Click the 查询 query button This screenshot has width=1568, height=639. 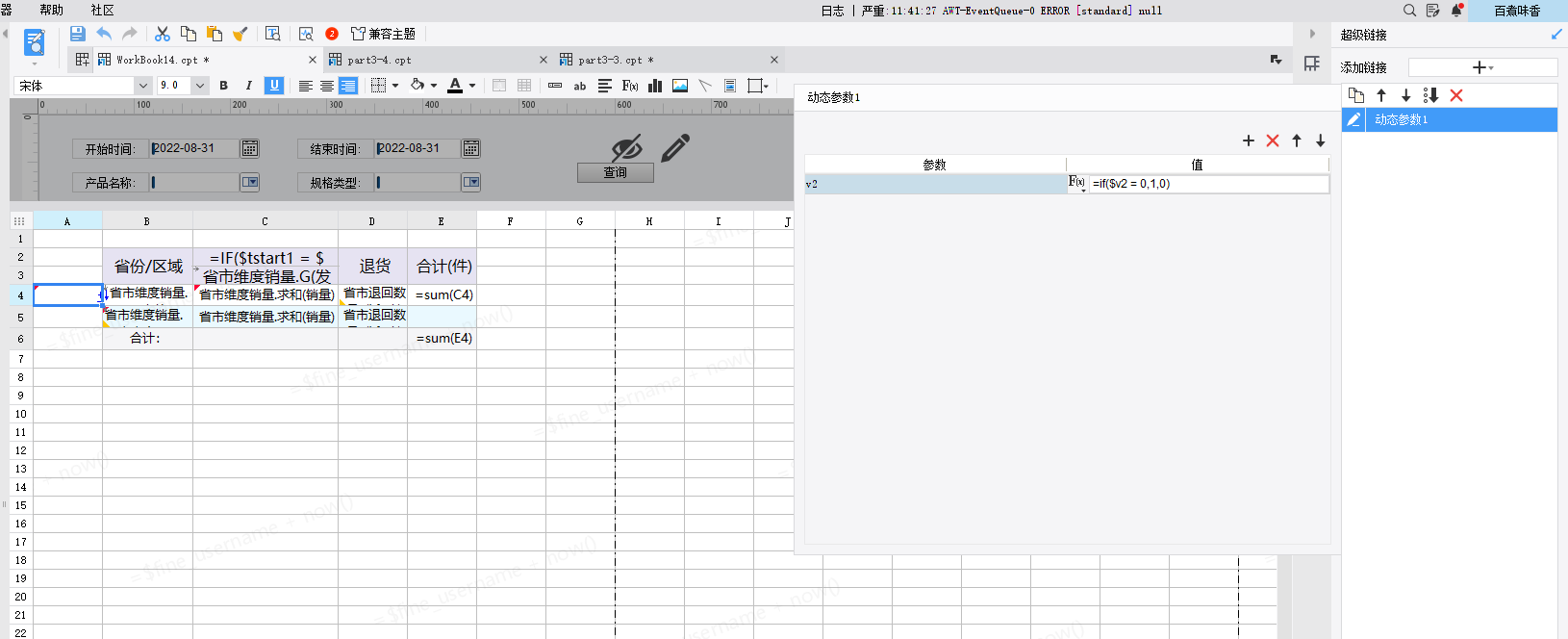tap(616, 173)
